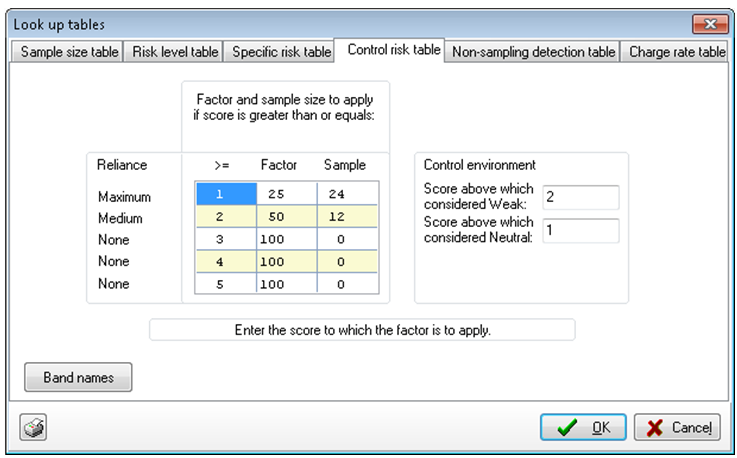Click the Maximum reliance label
737x458 pixels.
[x=124, y=197]
